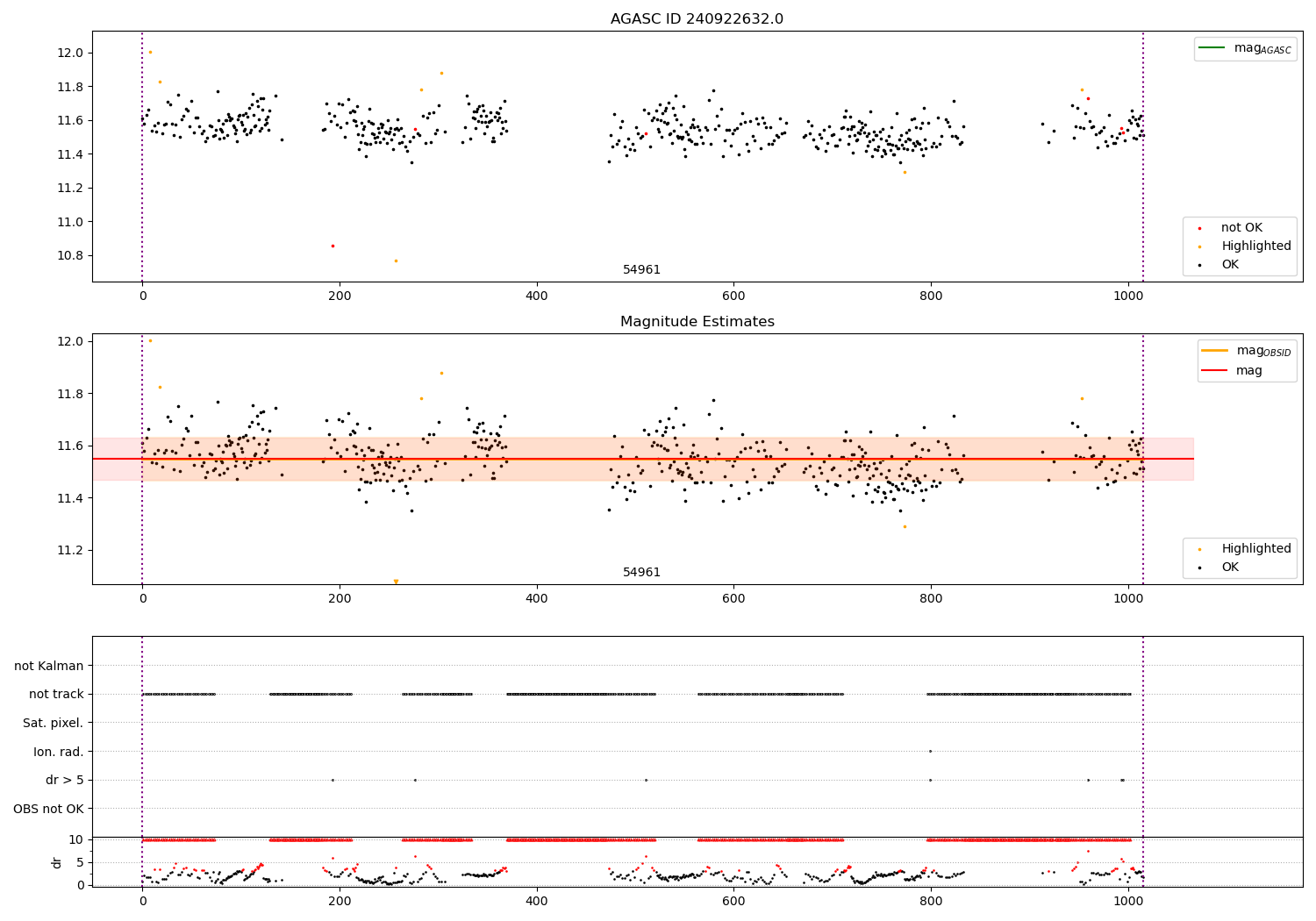Image resolution: width=1316 pixels, height=921 pixels.
Task: Click the 'Magnitude Estimates' plot title
Action: point(697,322)
